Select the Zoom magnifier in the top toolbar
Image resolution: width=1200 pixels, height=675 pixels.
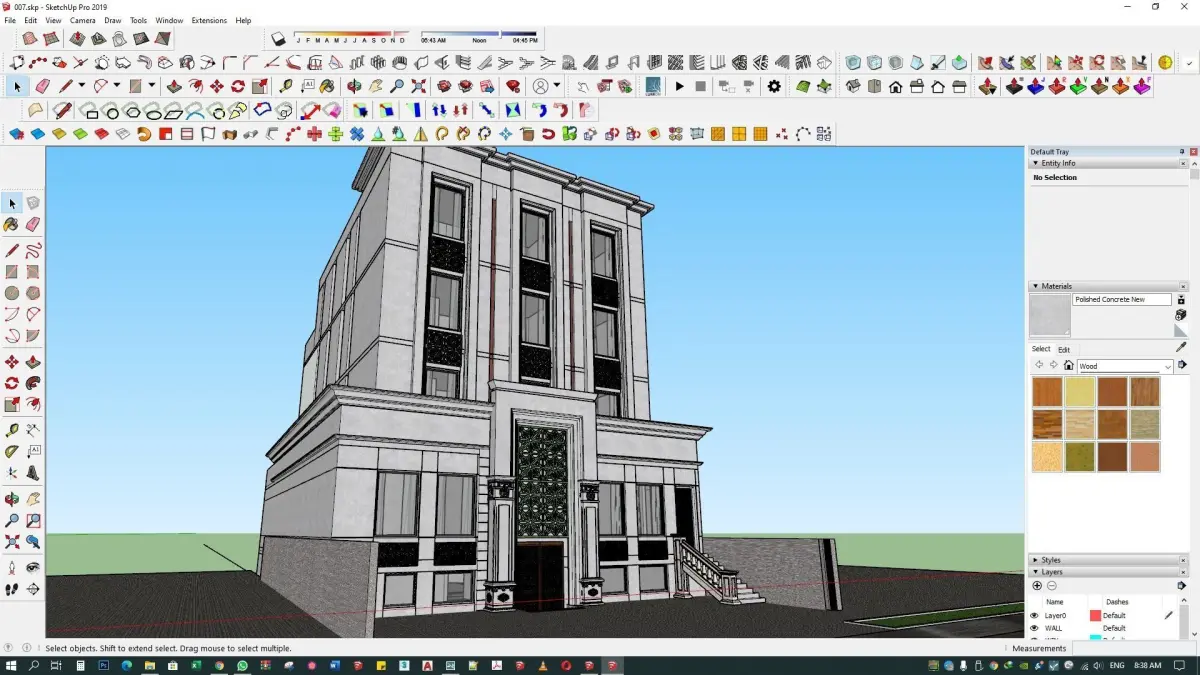(x=397, y=87)
